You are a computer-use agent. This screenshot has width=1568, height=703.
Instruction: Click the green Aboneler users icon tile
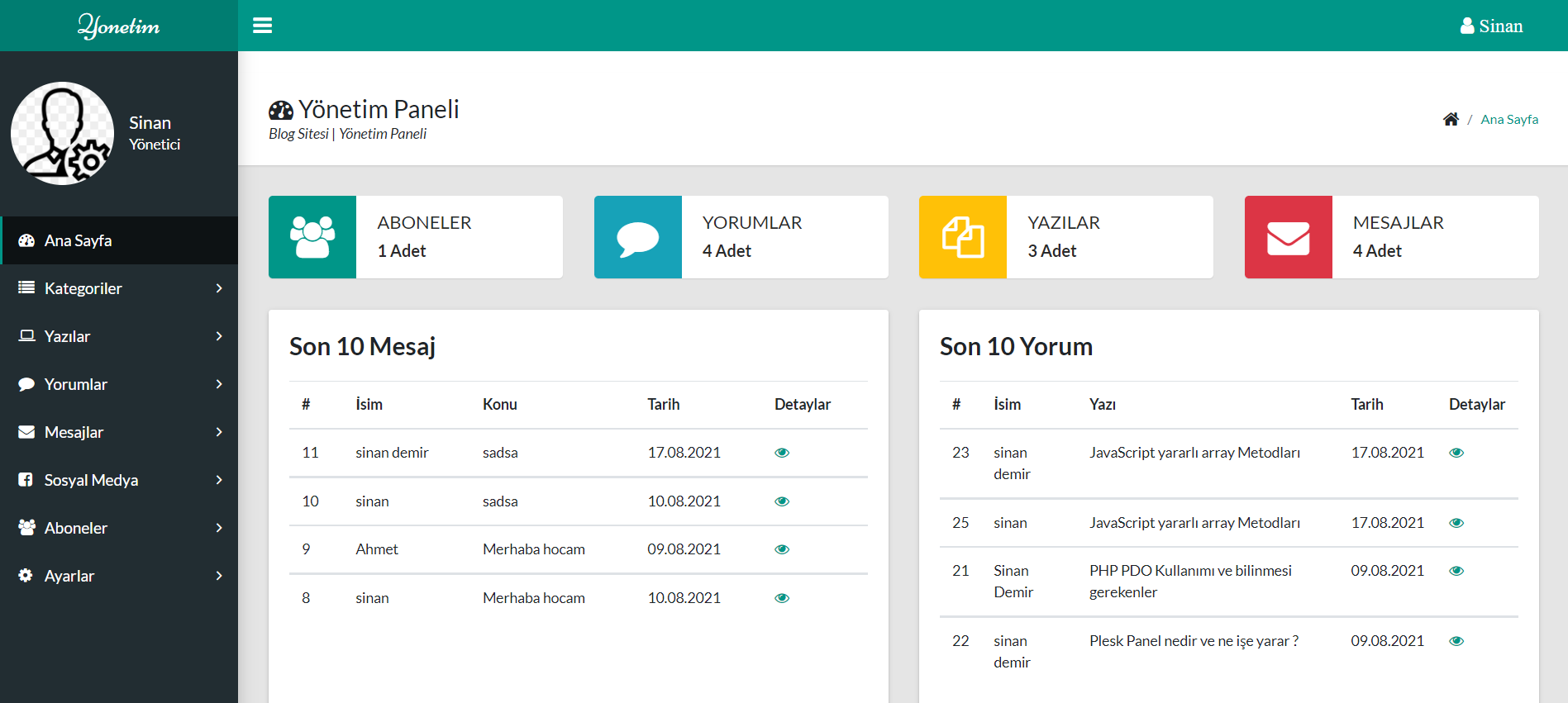(312, 237)
